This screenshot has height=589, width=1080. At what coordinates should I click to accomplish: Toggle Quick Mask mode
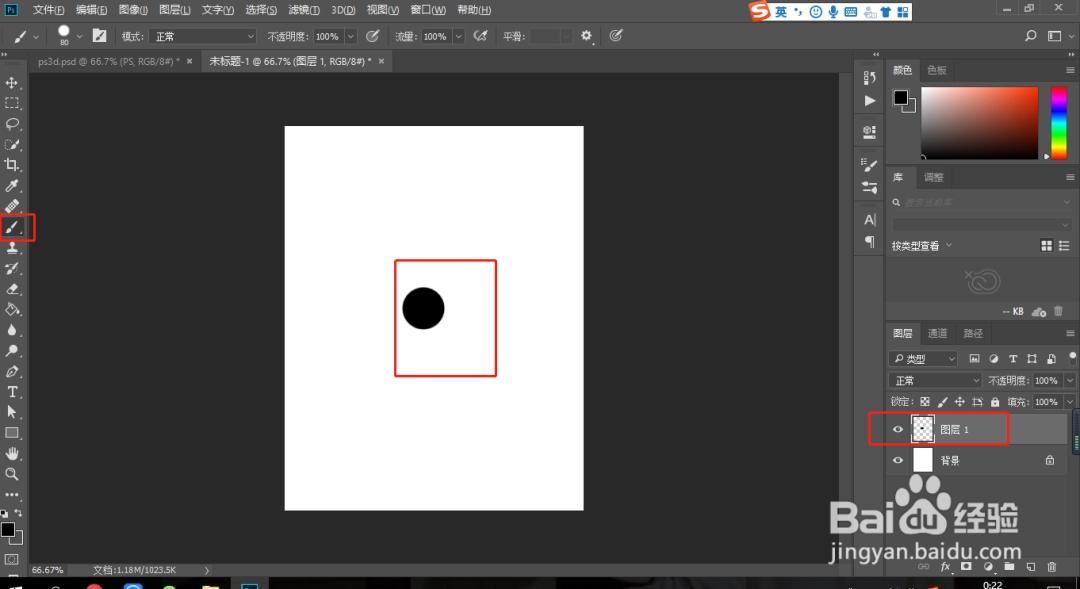[12, 559]
